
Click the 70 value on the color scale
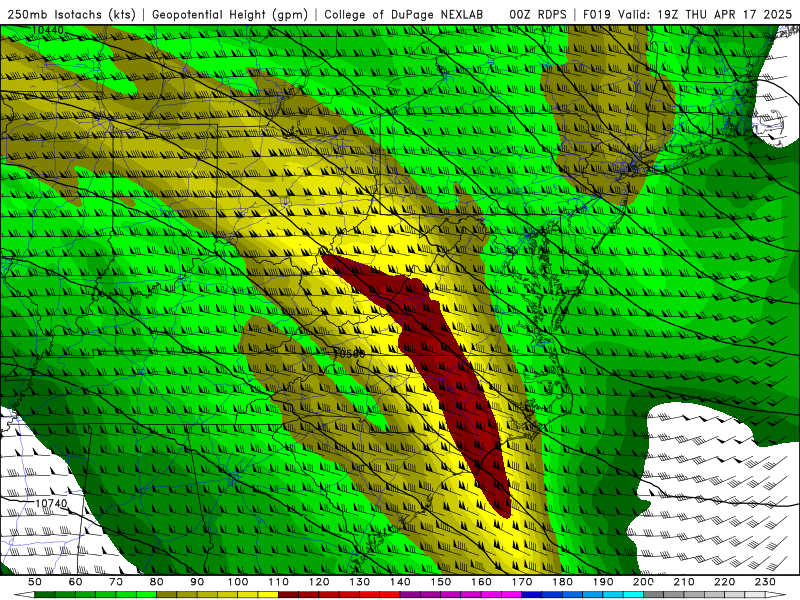[116, 582]
